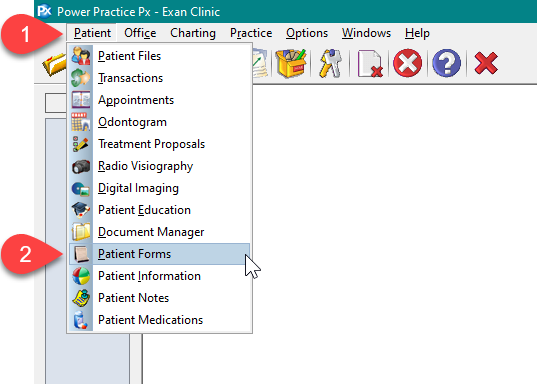
Task: Choose Patient Medications menu entry
Action: 160,320
